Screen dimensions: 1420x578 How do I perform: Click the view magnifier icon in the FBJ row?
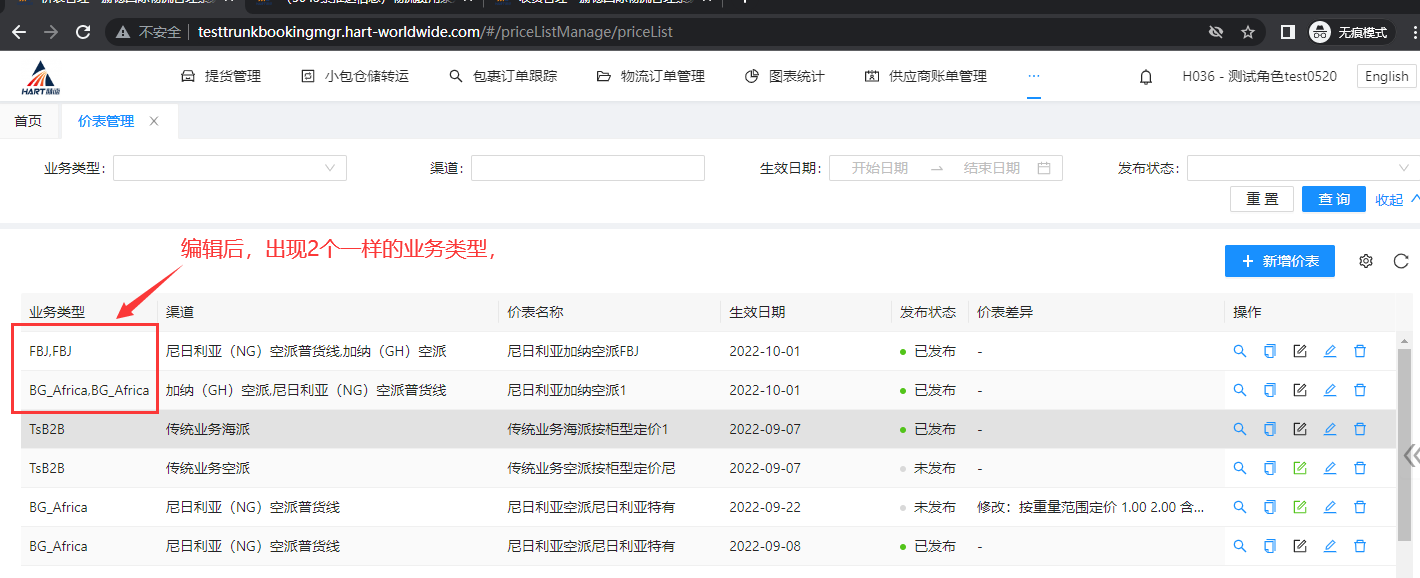click(1240, 351)
